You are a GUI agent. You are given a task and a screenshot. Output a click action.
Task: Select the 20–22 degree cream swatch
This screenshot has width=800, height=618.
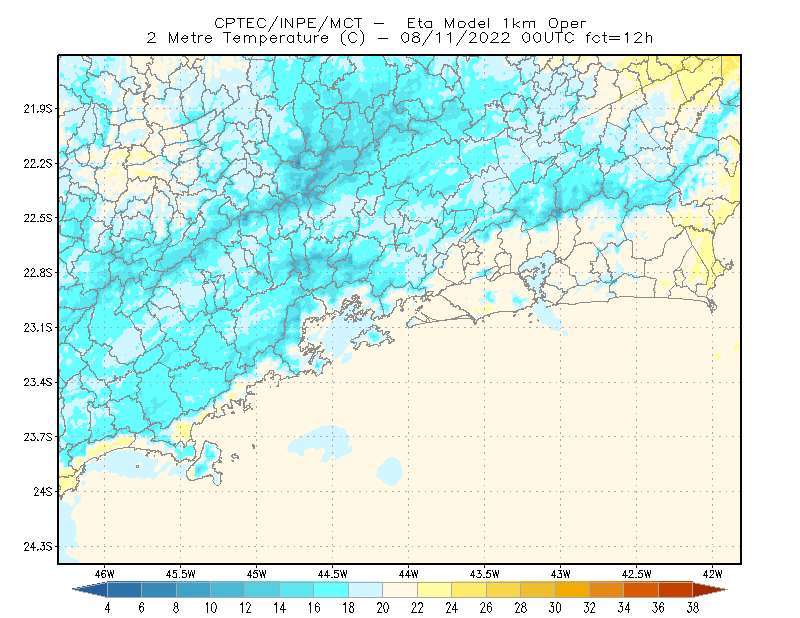[400, 590]
